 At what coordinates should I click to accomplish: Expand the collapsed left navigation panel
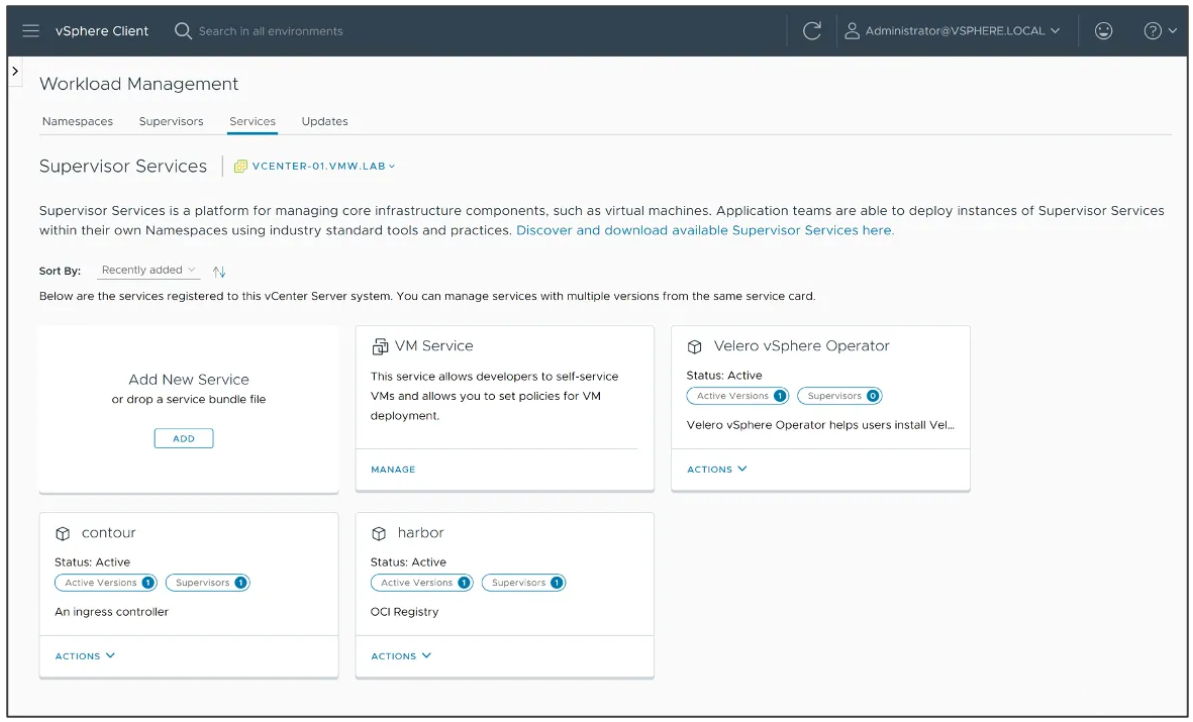coord(14,71)
